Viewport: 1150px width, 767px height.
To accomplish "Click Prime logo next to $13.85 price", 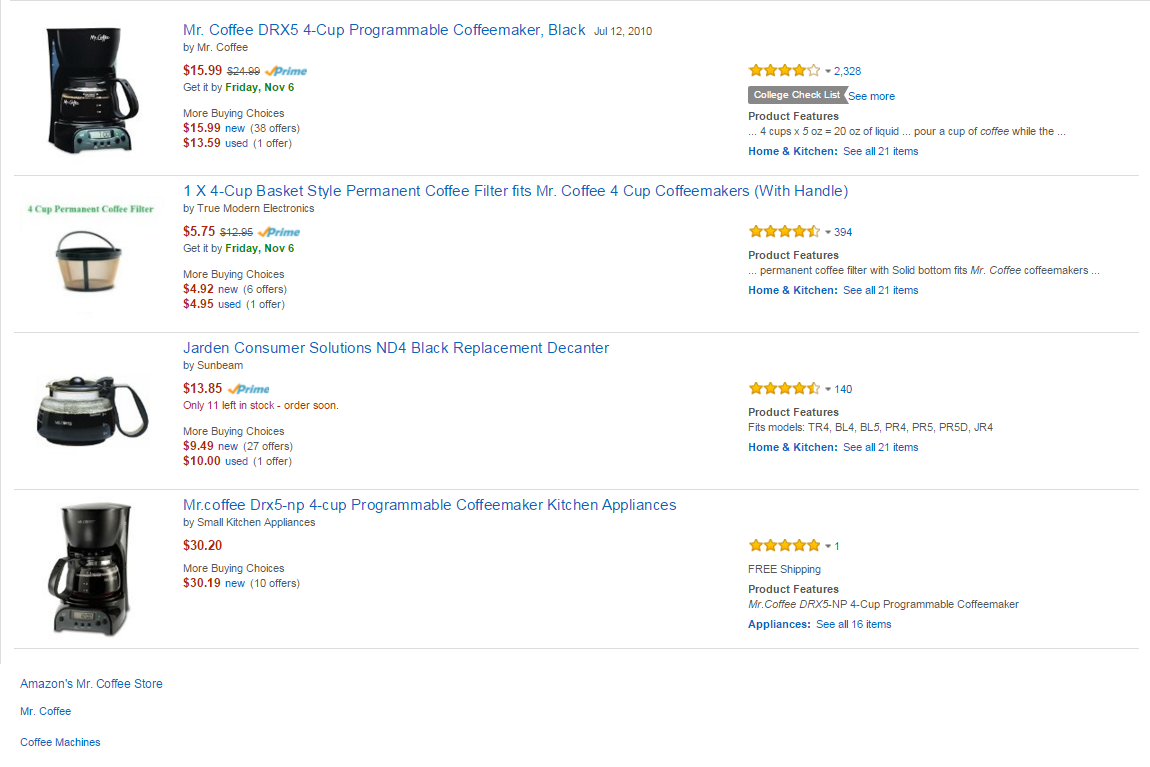I will 249,389.
